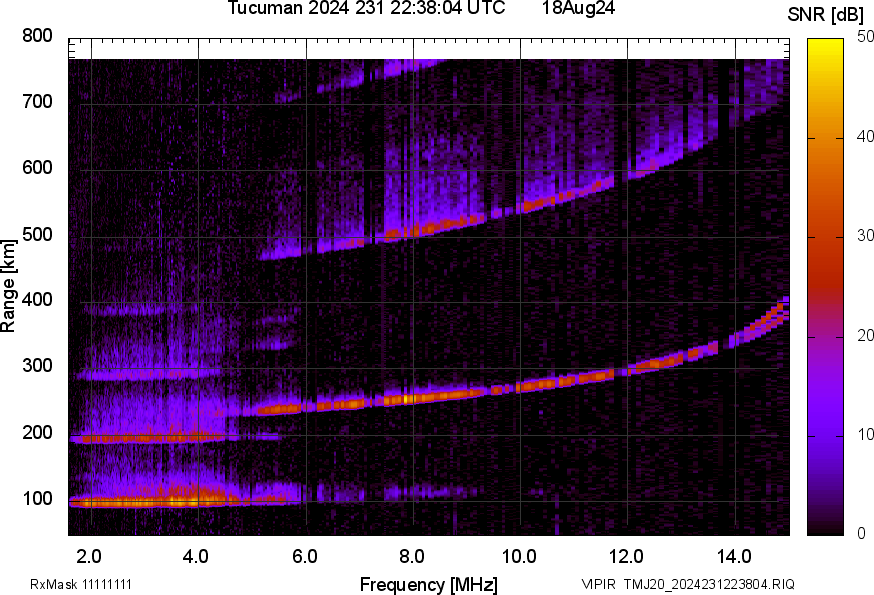Click the date label '18Aug24'
Image resolution: width=874 pixels, height=595 pixels.
pos(578,8)
